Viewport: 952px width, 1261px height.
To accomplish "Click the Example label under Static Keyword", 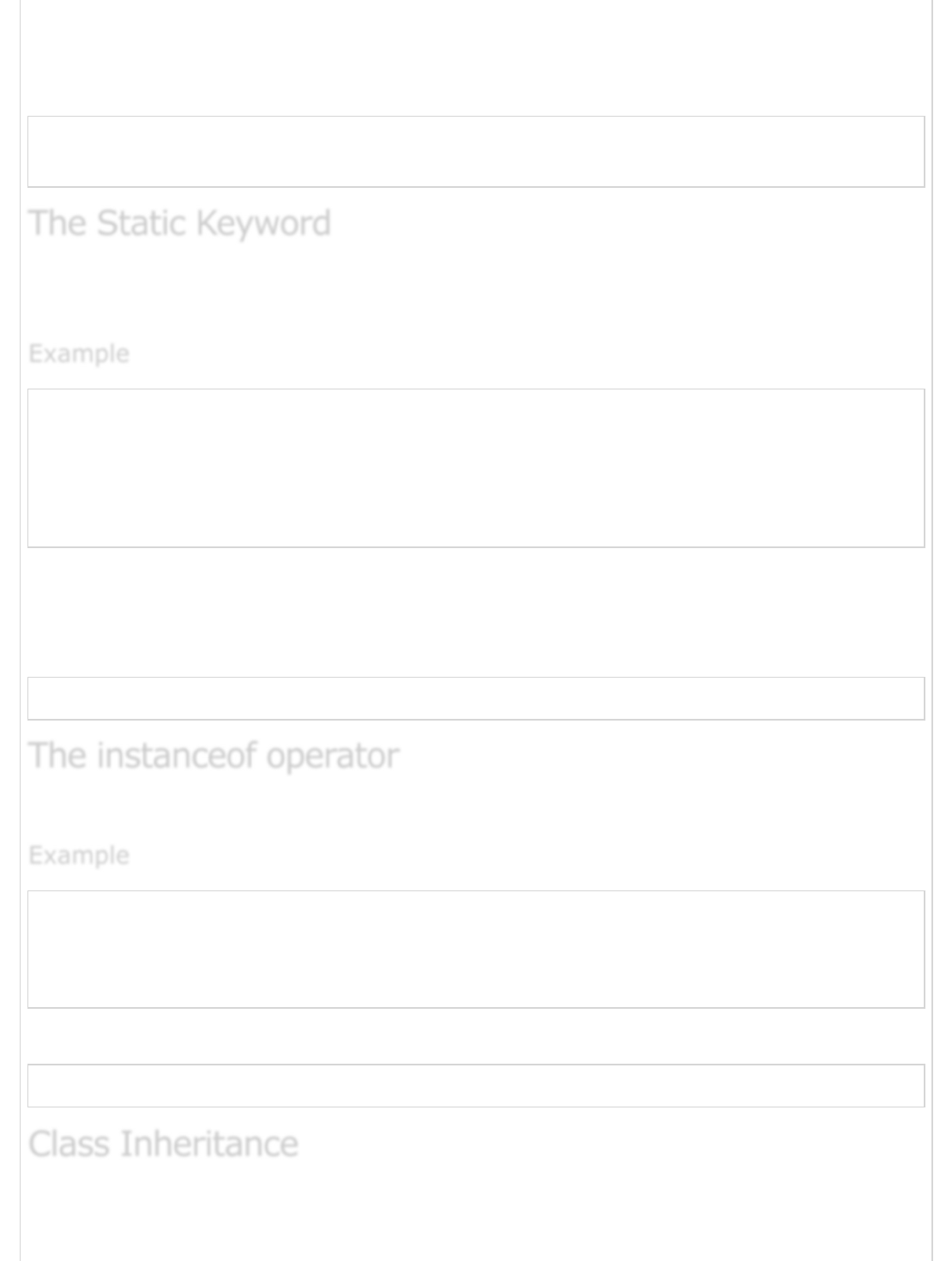I will click(x=79, y=353).
